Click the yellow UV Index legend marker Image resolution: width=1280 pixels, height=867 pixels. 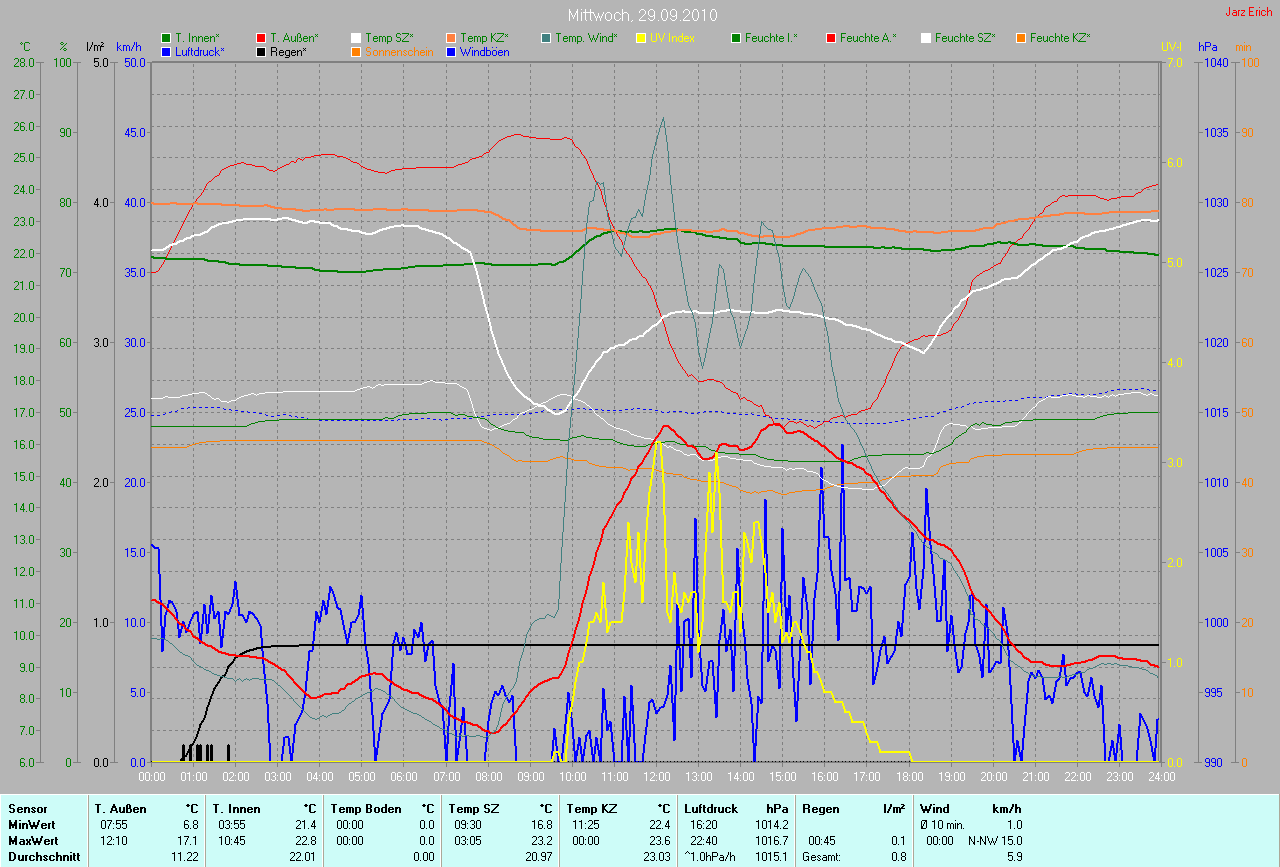(x=641, y=38)
